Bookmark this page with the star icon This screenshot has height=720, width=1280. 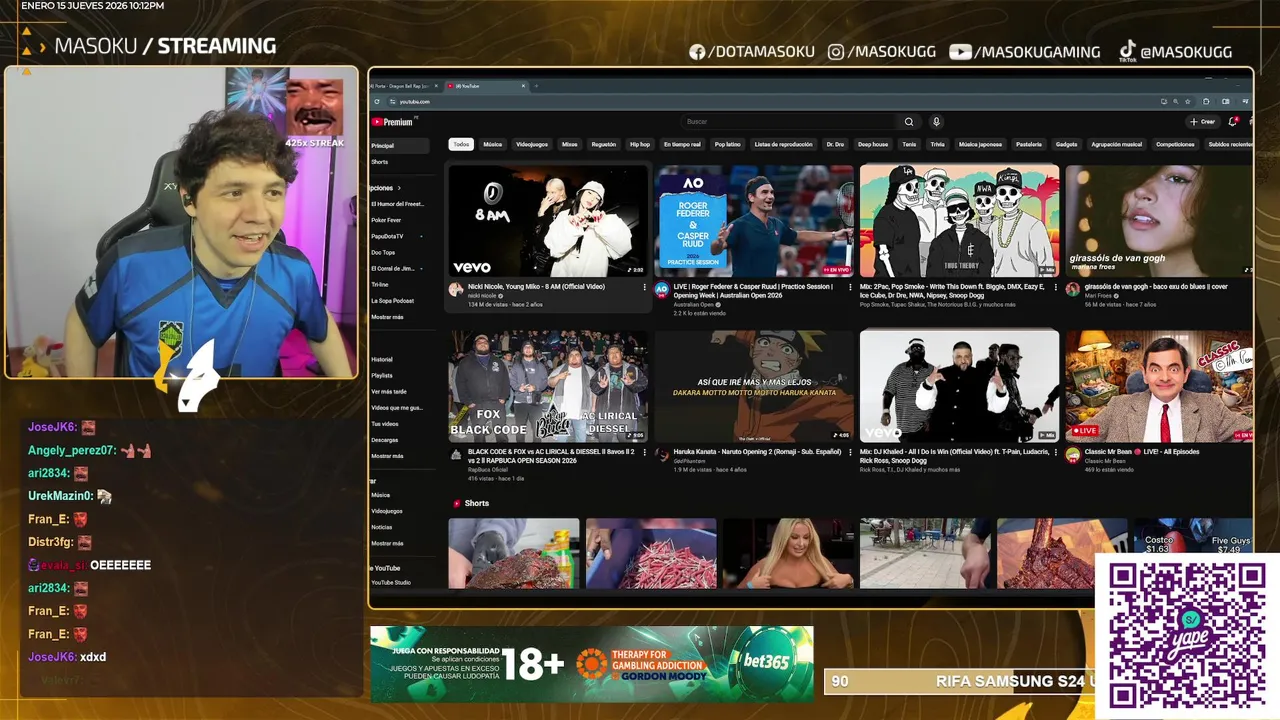click(x=1187, y=101)
